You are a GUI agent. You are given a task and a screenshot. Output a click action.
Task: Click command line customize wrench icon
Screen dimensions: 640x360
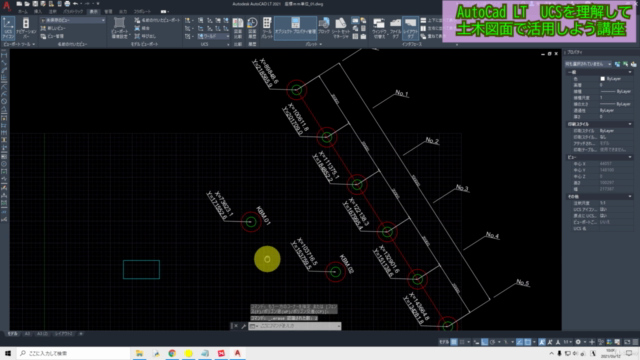coord(243,326)
